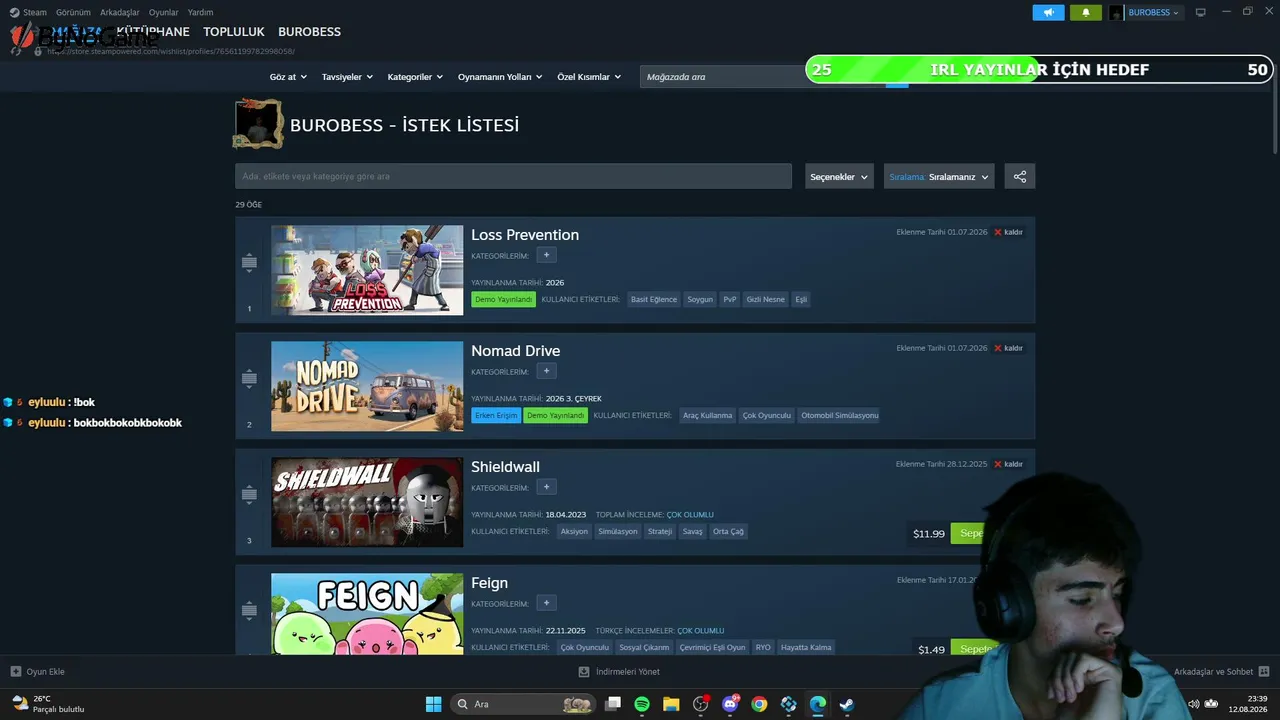
Task: Click the Soygun tag on Loss Prevention
Action: pyautogui.click(x=700, y=299)
